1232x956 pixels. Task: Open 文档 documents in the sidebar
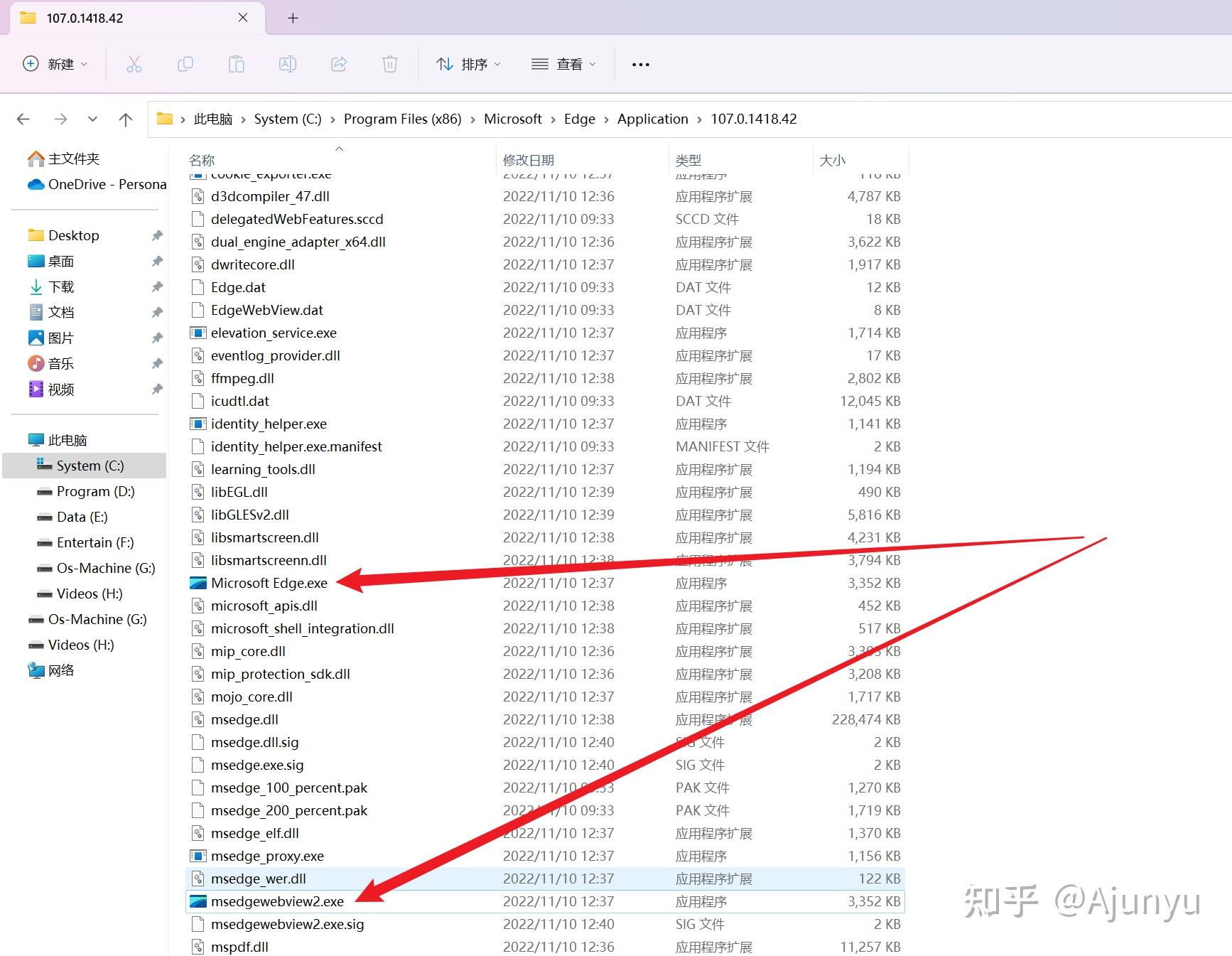point(50,312)
